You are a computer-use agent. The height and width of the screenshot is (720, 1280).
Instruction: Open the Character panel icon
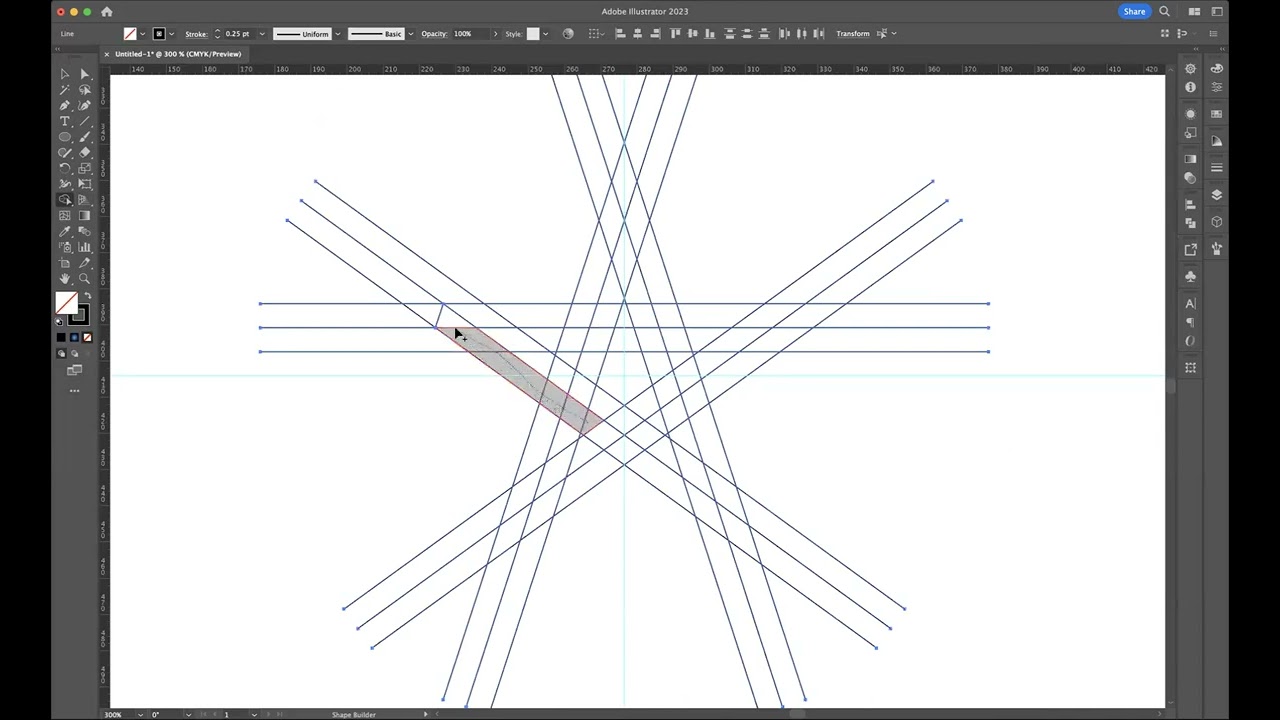point(1190,303)
